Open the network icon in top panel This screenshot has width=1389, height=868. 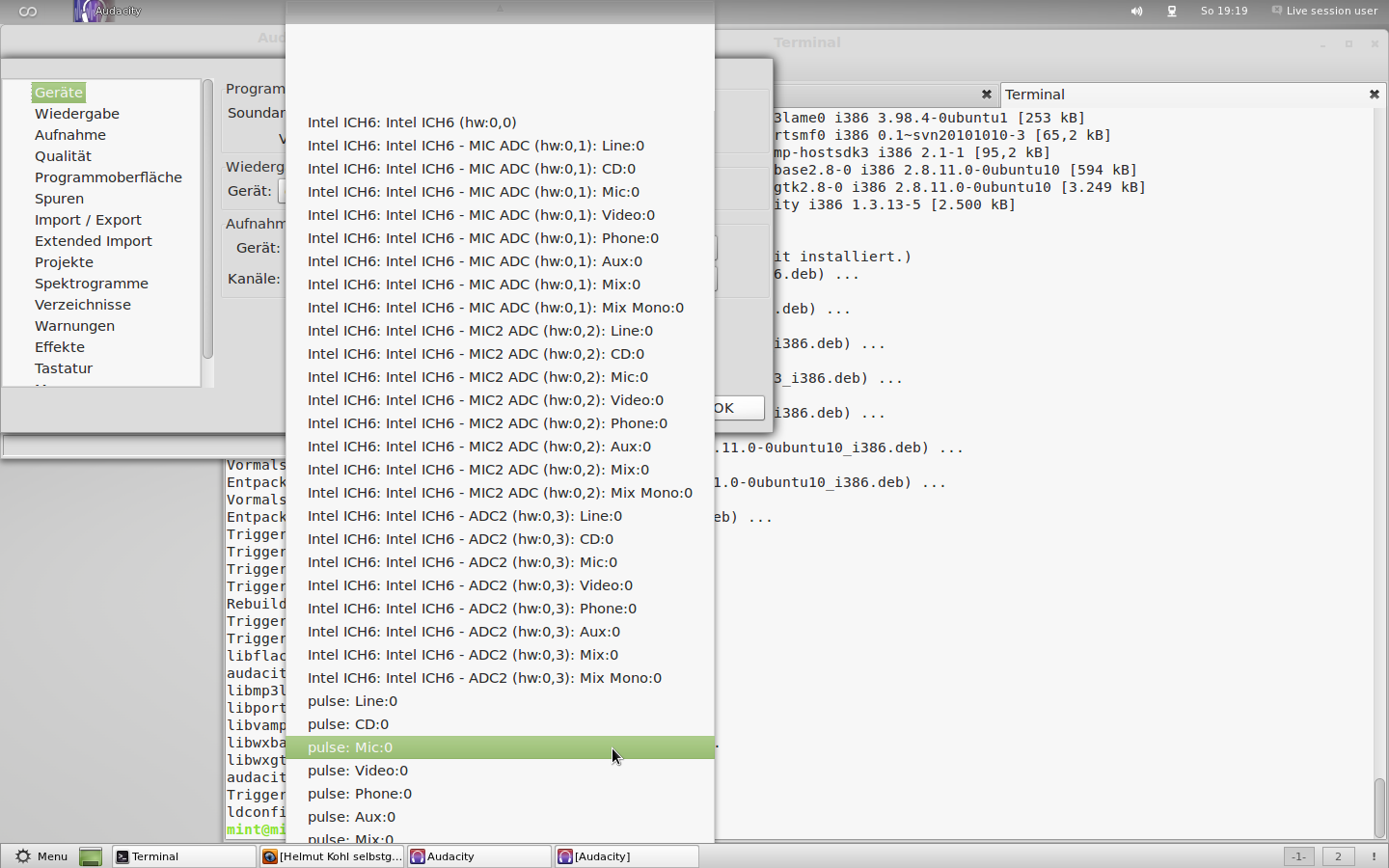pos(1172,12)
